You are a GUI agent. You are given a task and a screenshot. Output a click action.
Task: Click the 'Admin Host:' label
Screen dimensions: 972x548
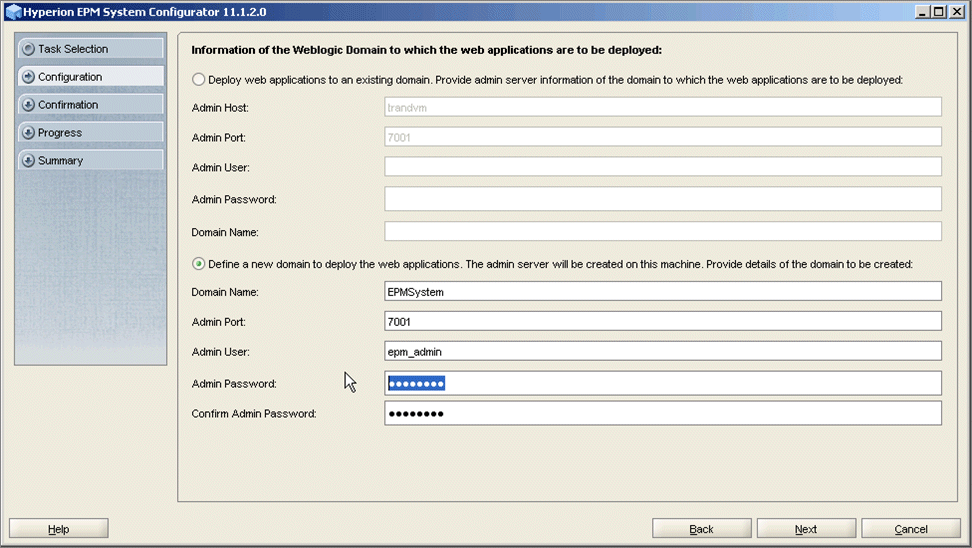click(220, 108)
